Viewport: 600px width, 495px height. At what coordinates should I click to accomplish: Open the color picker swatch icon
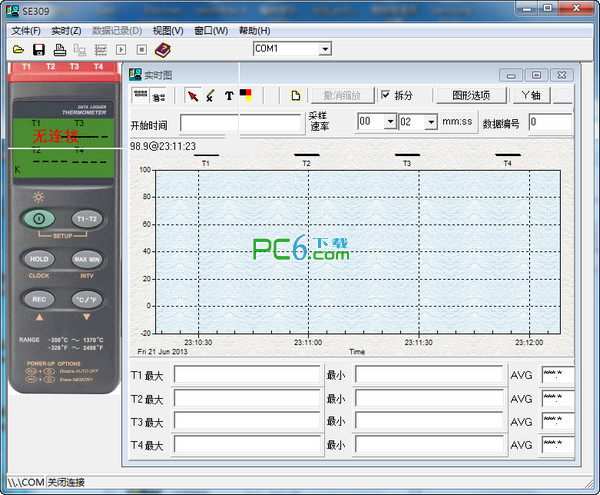point(246,95)
